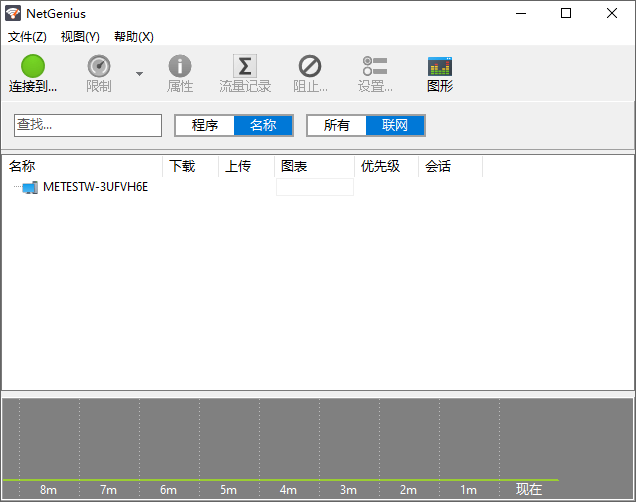The image size is (636, 502).
Task: Toggle the 图形 graph icon
Action: click(440, 67)
